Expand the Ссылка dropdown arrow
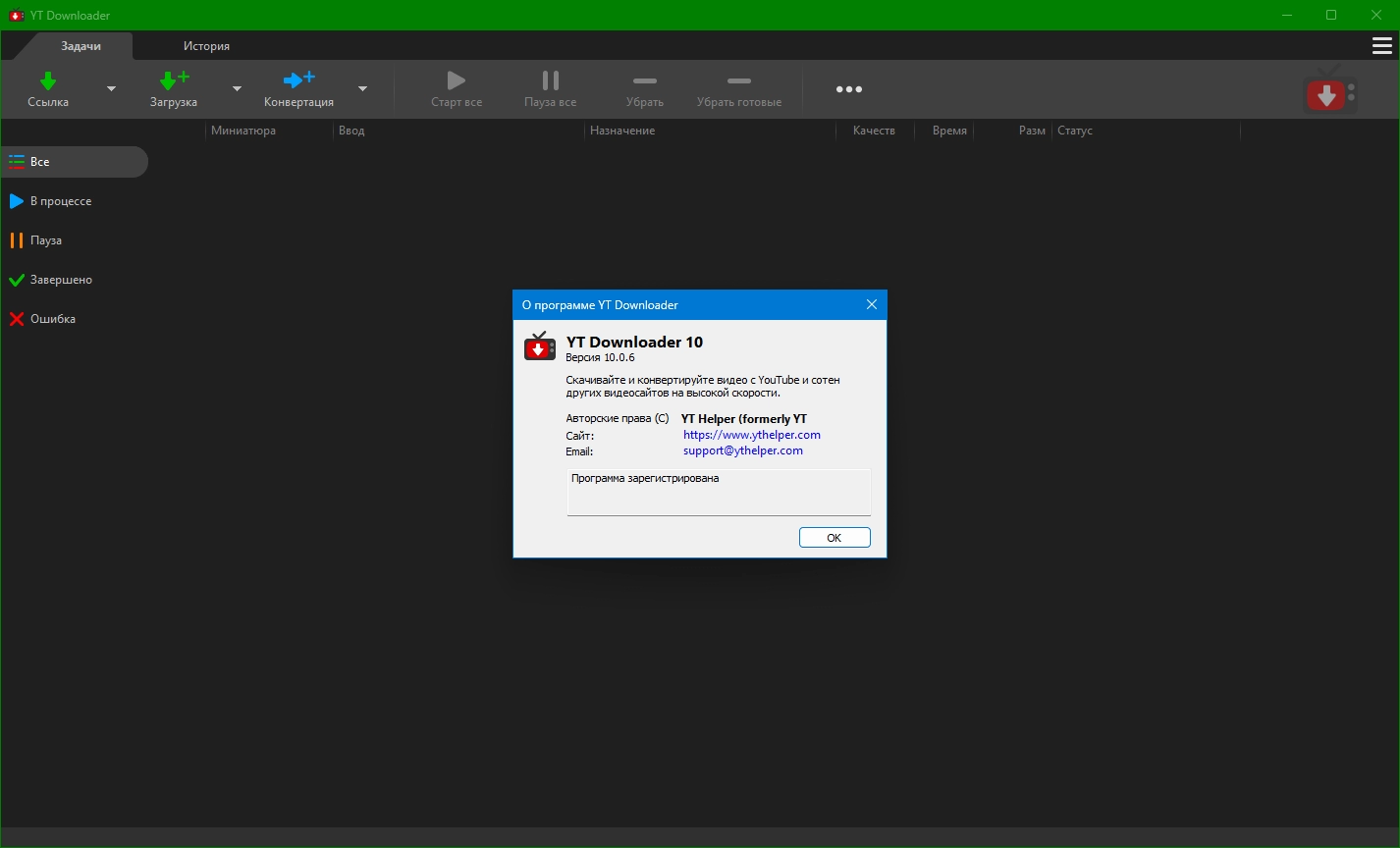The image size is (1400, 848). [111, 89]
